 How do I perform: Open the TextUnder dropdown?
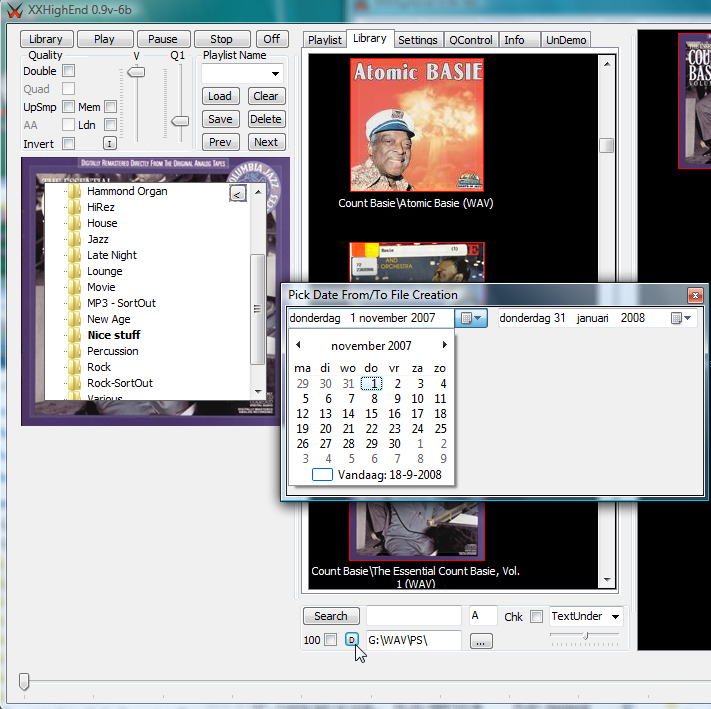point(615,617)
